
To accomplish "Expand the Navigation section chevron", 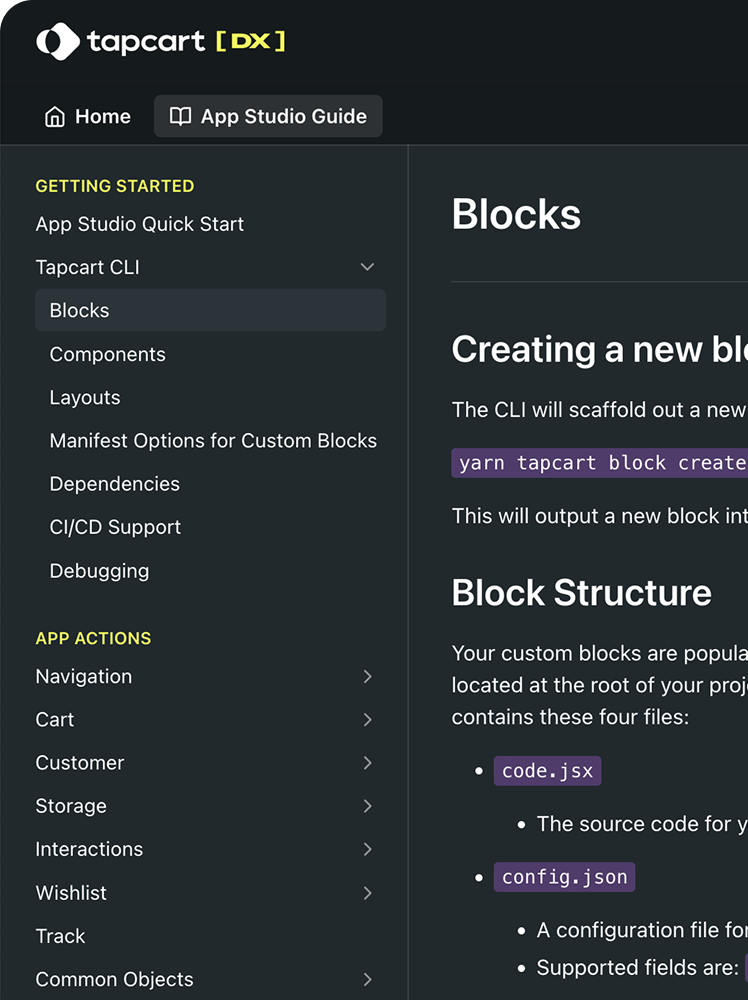I will click(x=367, y=677).
